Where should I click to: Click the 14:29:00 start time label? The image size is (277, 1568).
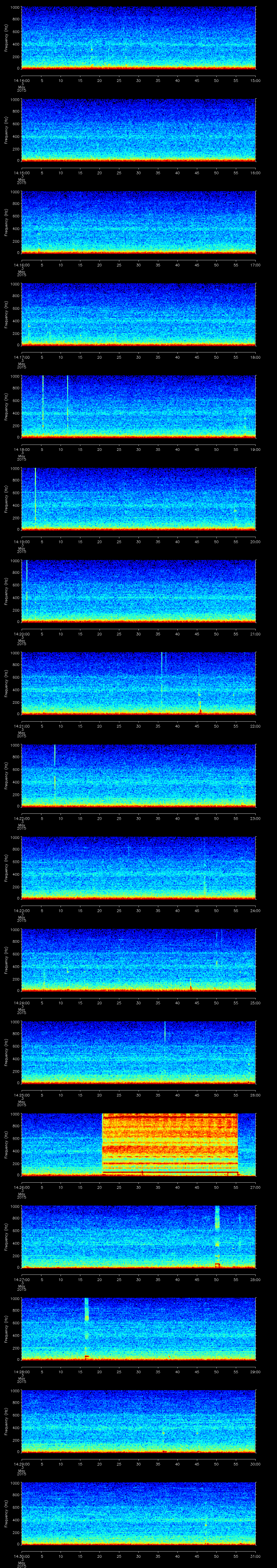[x=21, y=1464]
